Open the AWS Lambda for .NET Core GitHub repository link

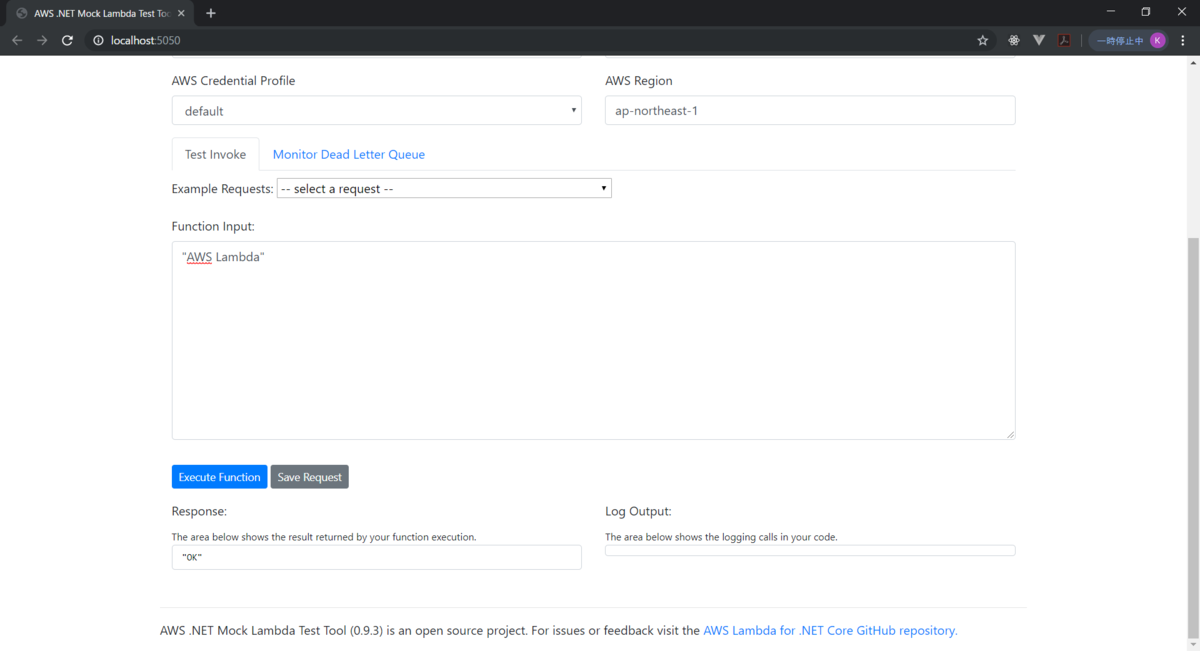(x=830, y=630)
